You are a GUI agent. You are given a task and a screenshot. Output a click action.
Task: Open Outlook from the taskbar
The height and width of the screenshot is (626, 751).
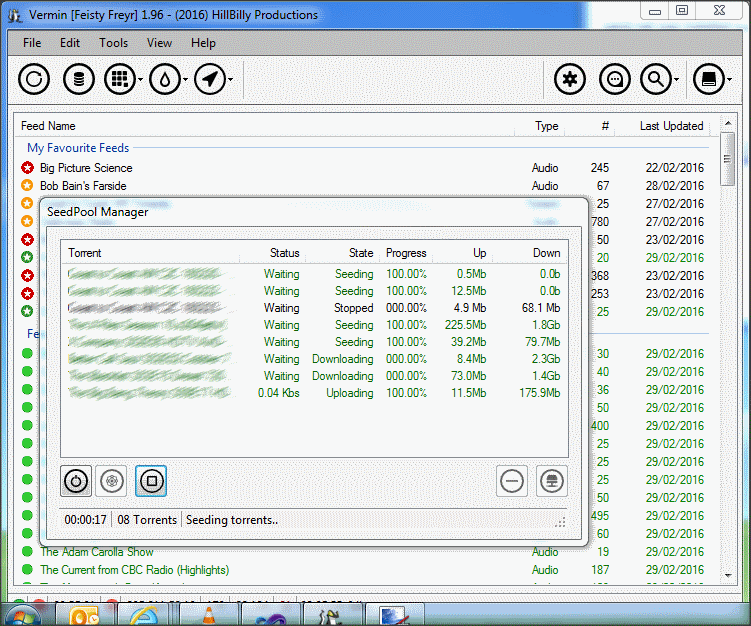84,615
